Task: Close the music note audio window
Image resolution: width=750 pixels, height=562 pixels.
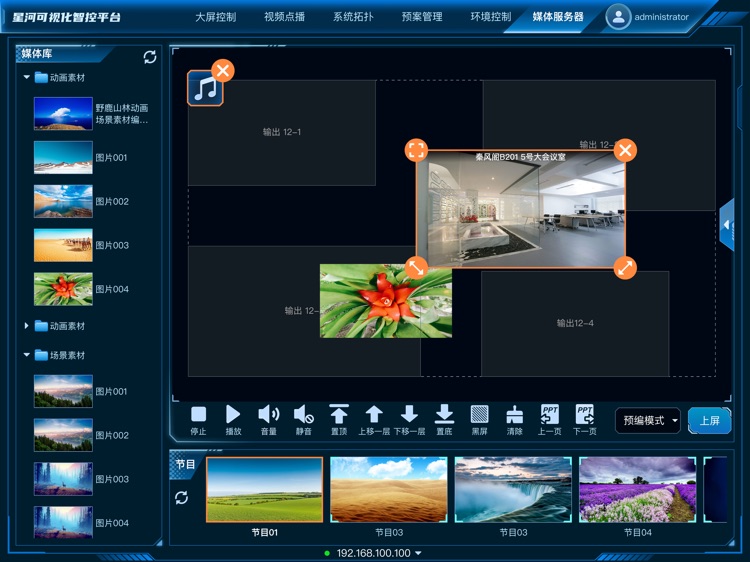Action: coord(223,71)
